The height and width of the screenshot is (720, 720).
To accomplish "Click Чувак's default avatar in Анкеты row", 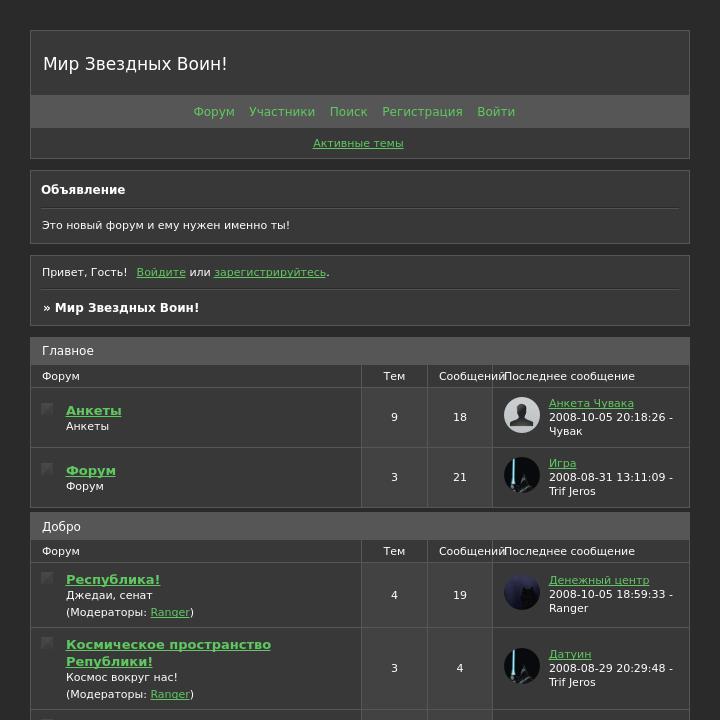I will (522, 415).
